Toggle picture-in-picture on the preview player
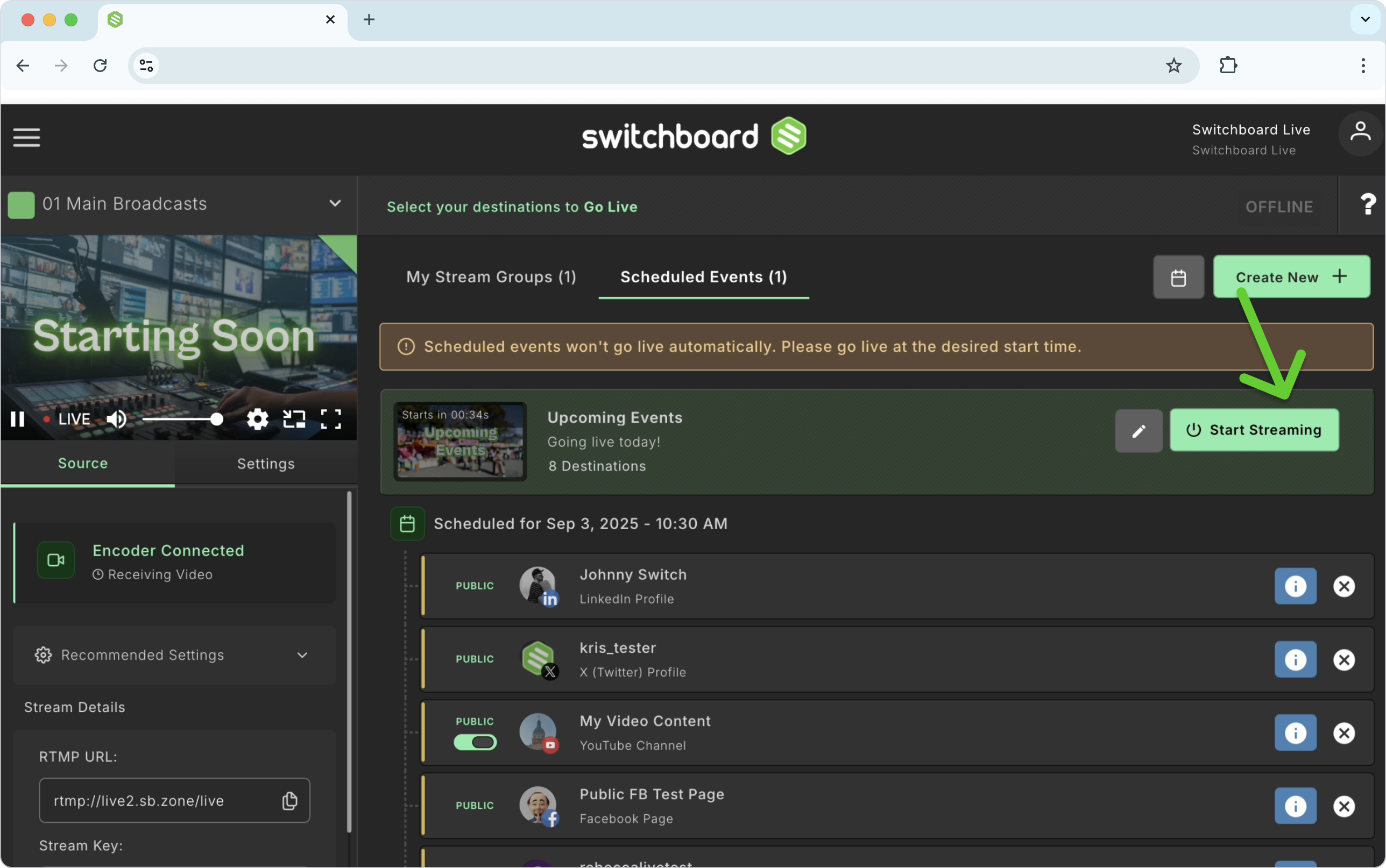The height and width of the screenshot is (868, 1386). click(x=294, y=419)
